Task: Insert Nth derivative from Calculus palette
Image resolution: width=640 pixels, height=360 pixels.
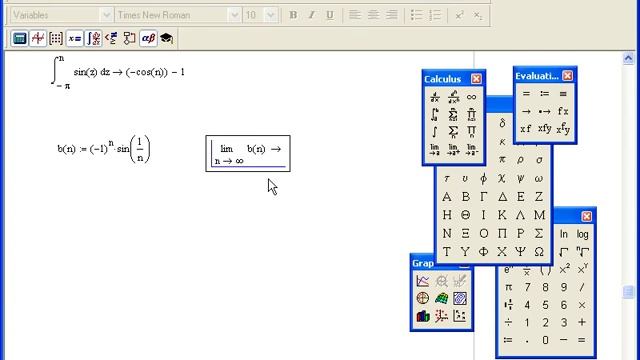Action: [453, 97]
